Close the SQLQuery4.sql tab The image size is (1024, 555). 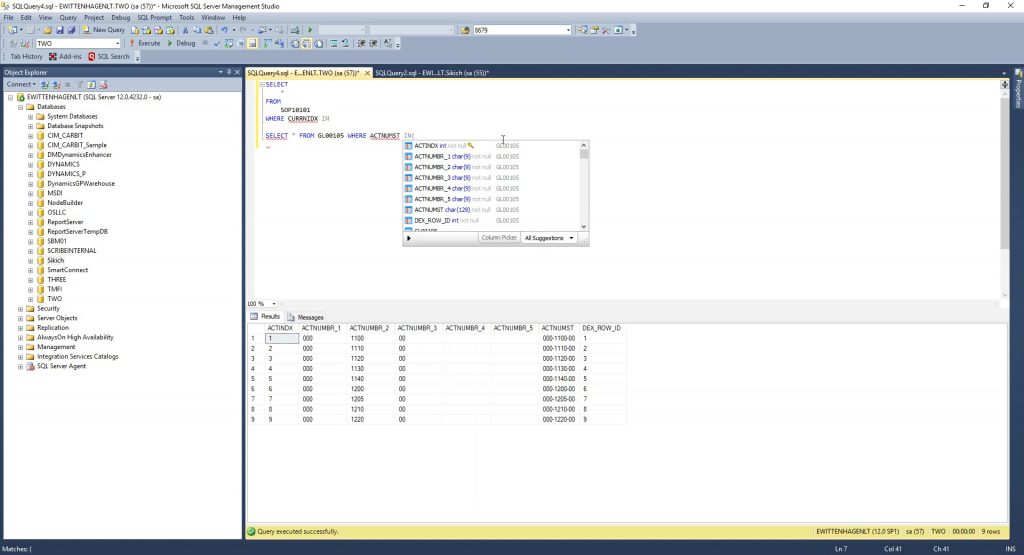pos(366,73)
